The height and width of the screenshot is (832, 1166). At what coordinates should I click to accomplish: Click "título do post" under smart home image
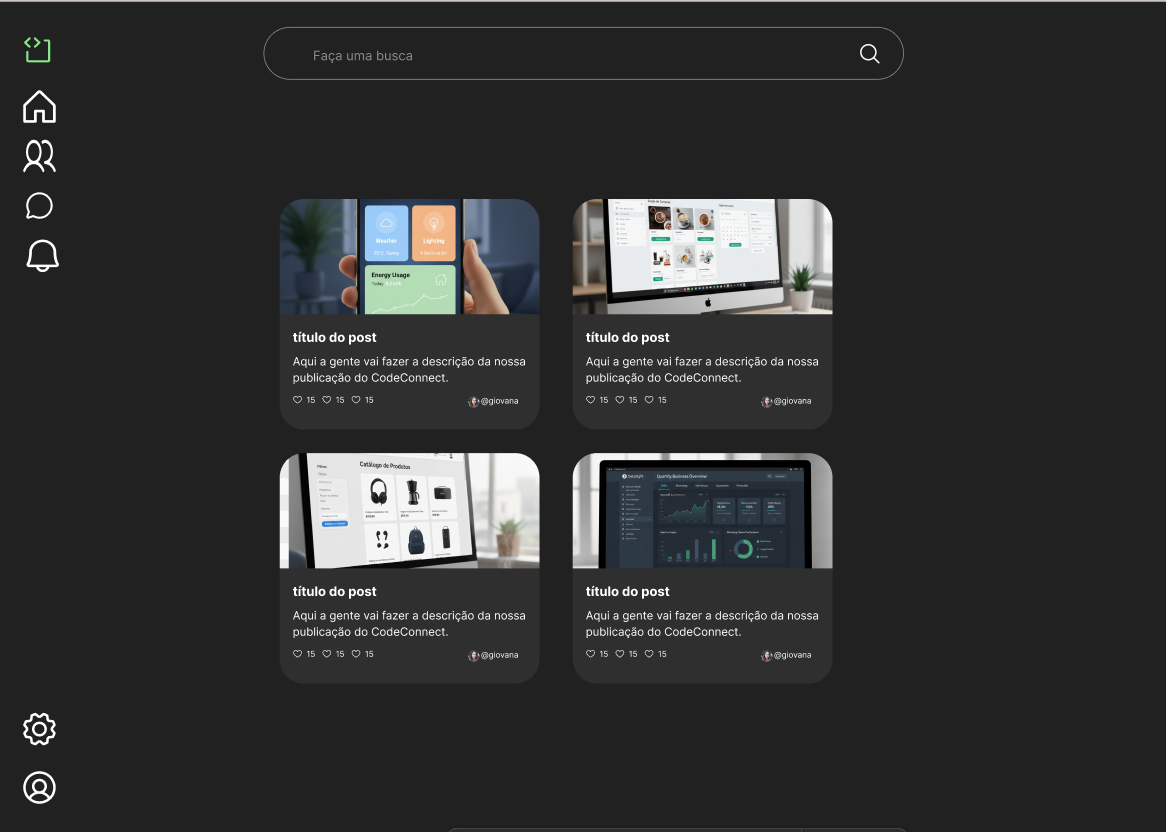click(x=335, y=338)
